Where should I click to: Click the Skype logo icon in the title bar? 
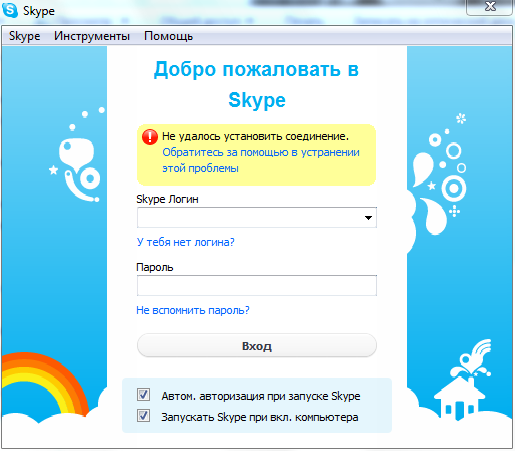point(10,10)
